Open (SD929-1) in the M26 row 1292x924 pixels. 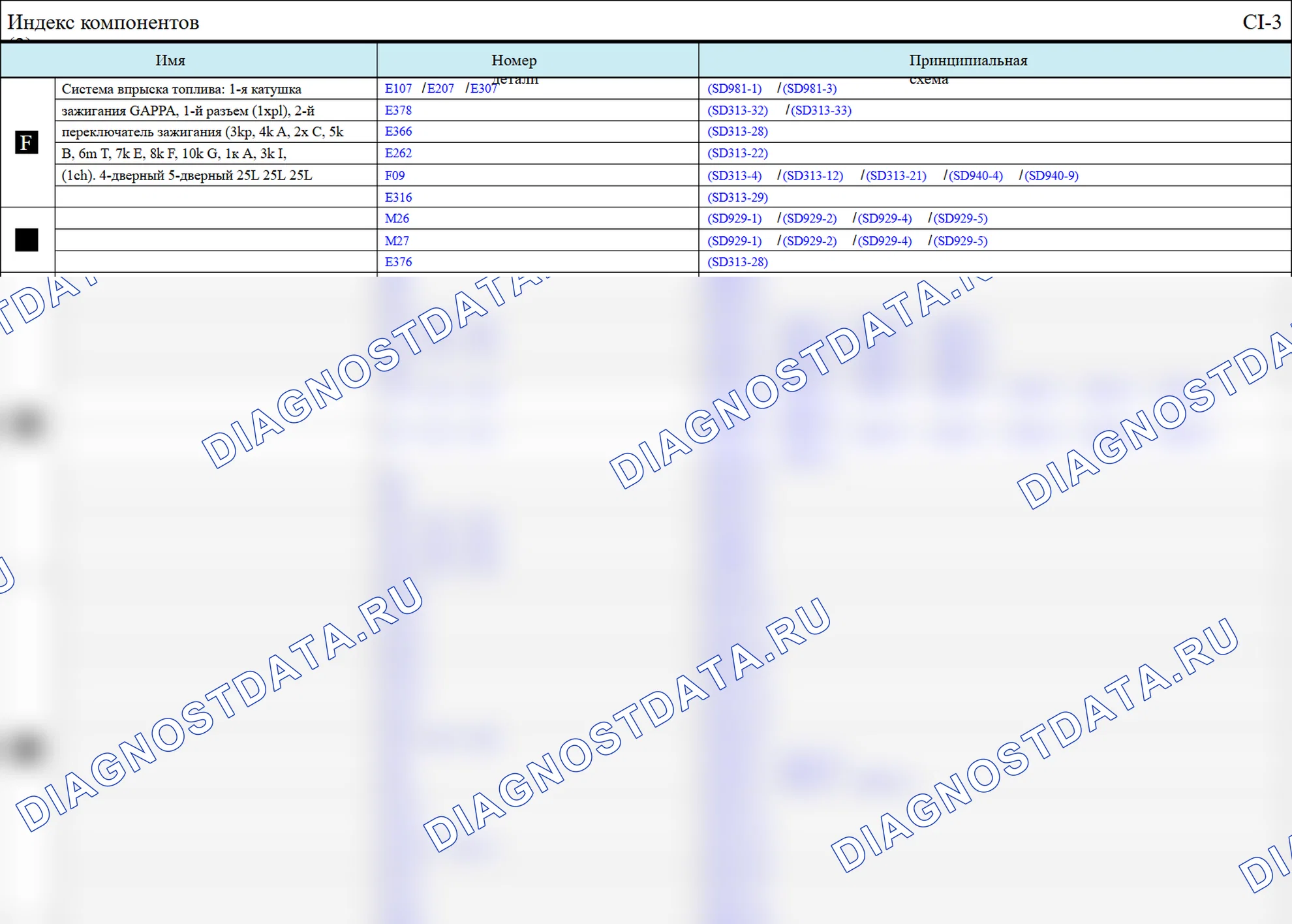click(x=735, y=219)
